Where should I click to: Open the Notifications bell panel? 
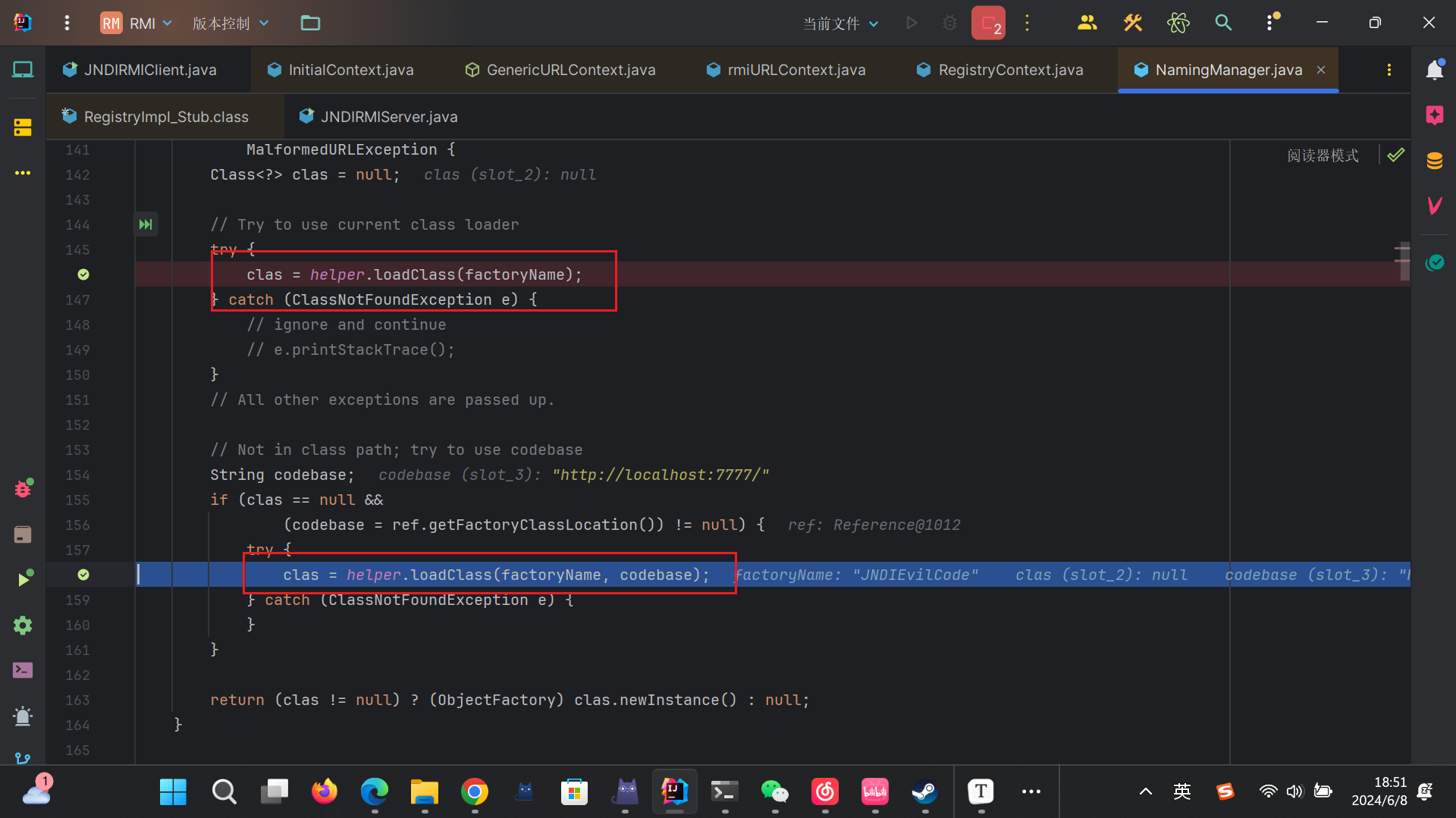1434,70
